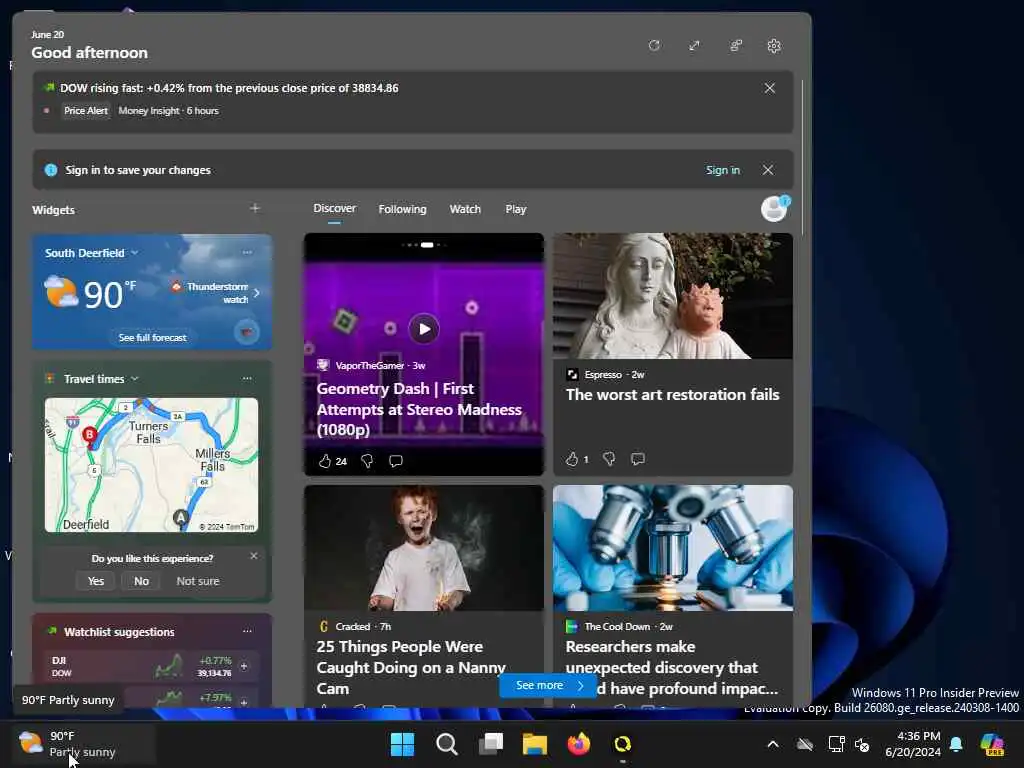Screen dimensions: 1024x768
Task: Click Espresso source label
Action: (x=603, y=375)
